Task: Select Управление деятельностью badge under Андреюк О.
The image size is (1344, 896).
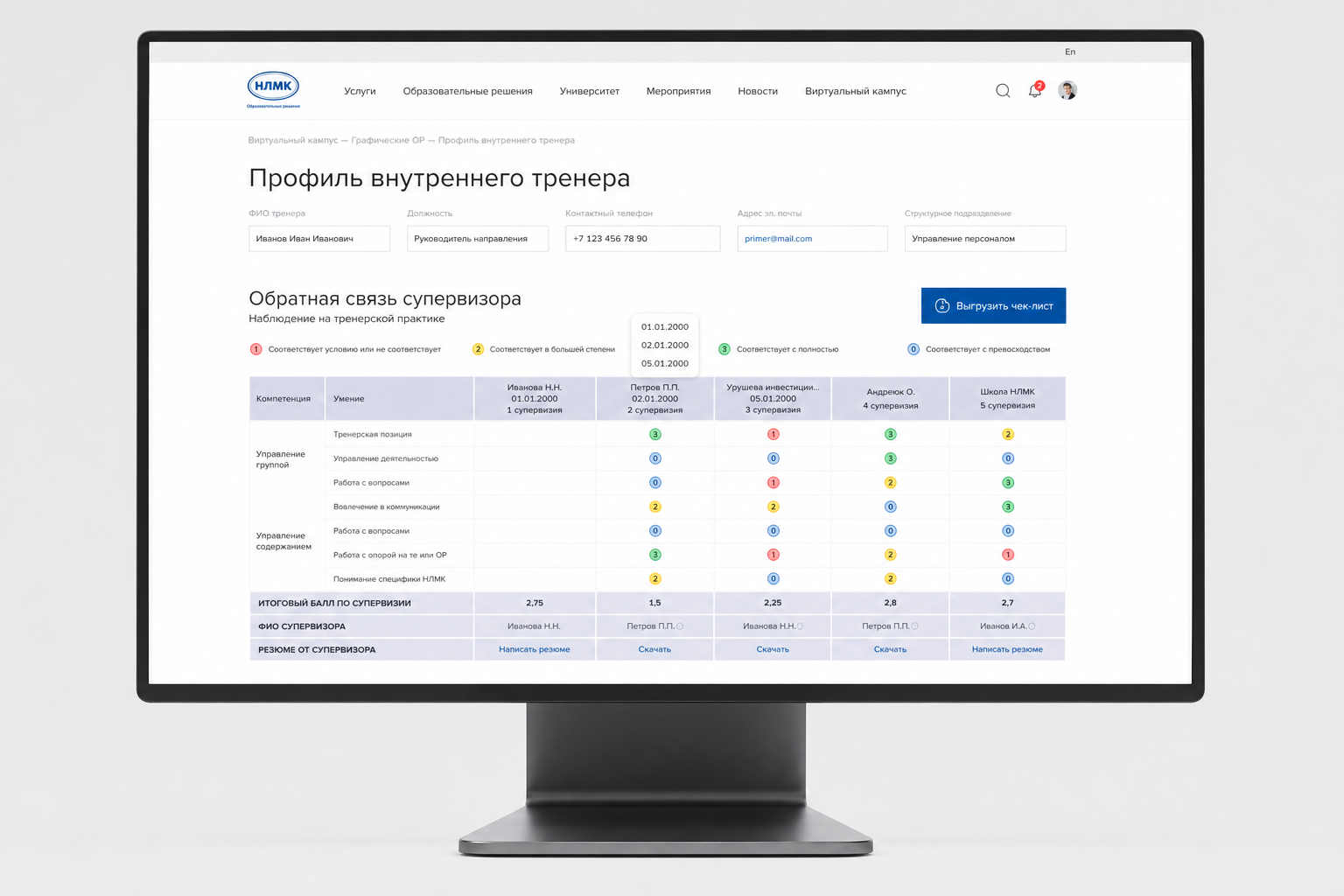Action: [x=891, y=458]
